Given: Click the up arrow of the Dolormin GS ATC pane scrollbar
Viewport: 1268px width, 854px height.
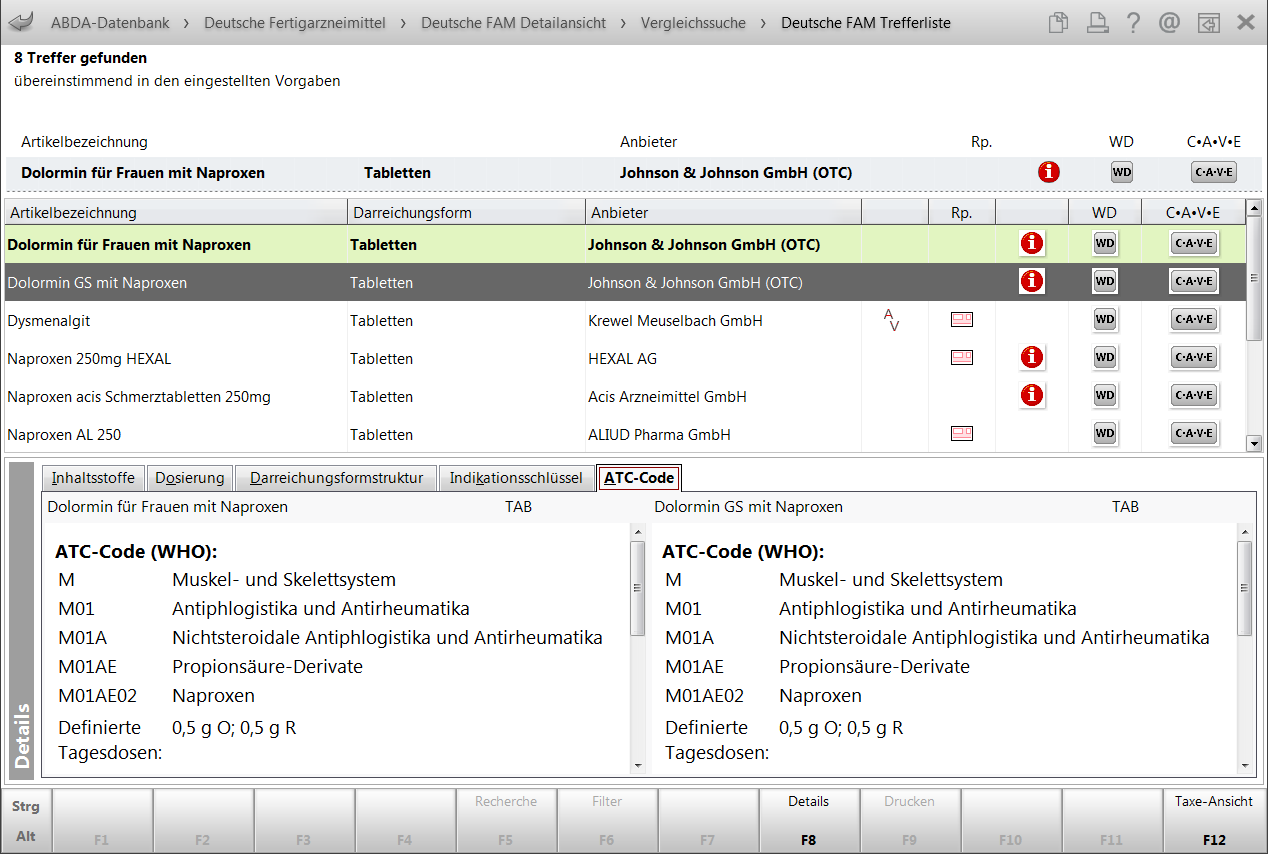Looking at the screenshot, I should coord(1245,532).
